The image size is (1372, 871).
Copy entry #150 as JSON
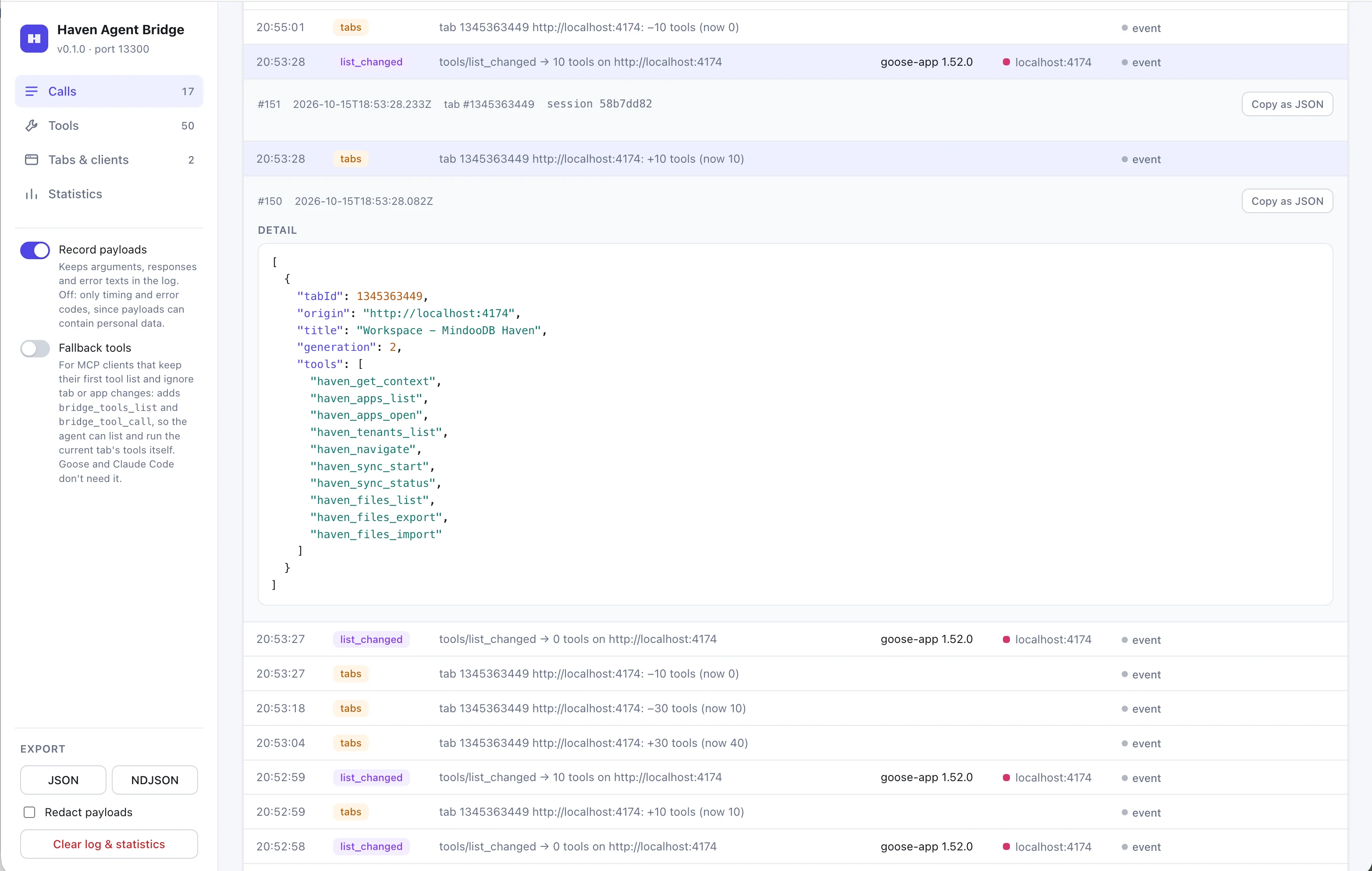pyautogui.click(x=1287, y=201)
